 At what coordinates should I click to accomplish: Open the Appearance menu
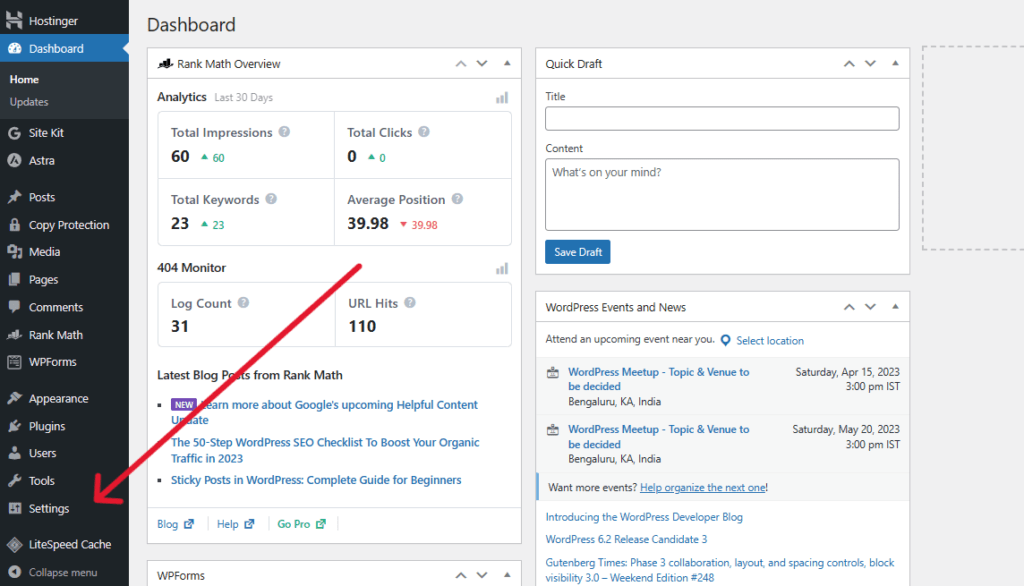click(x=58, y=399)
